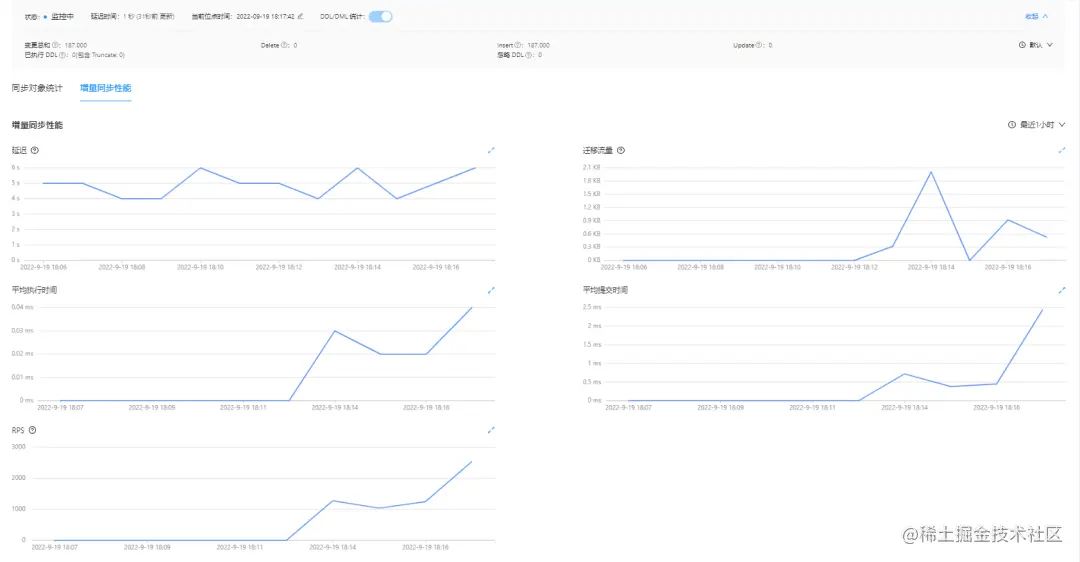Toggle the DDL/DML statistics switch
Viewport: 1080px width, 562px height.
(380, 17)
